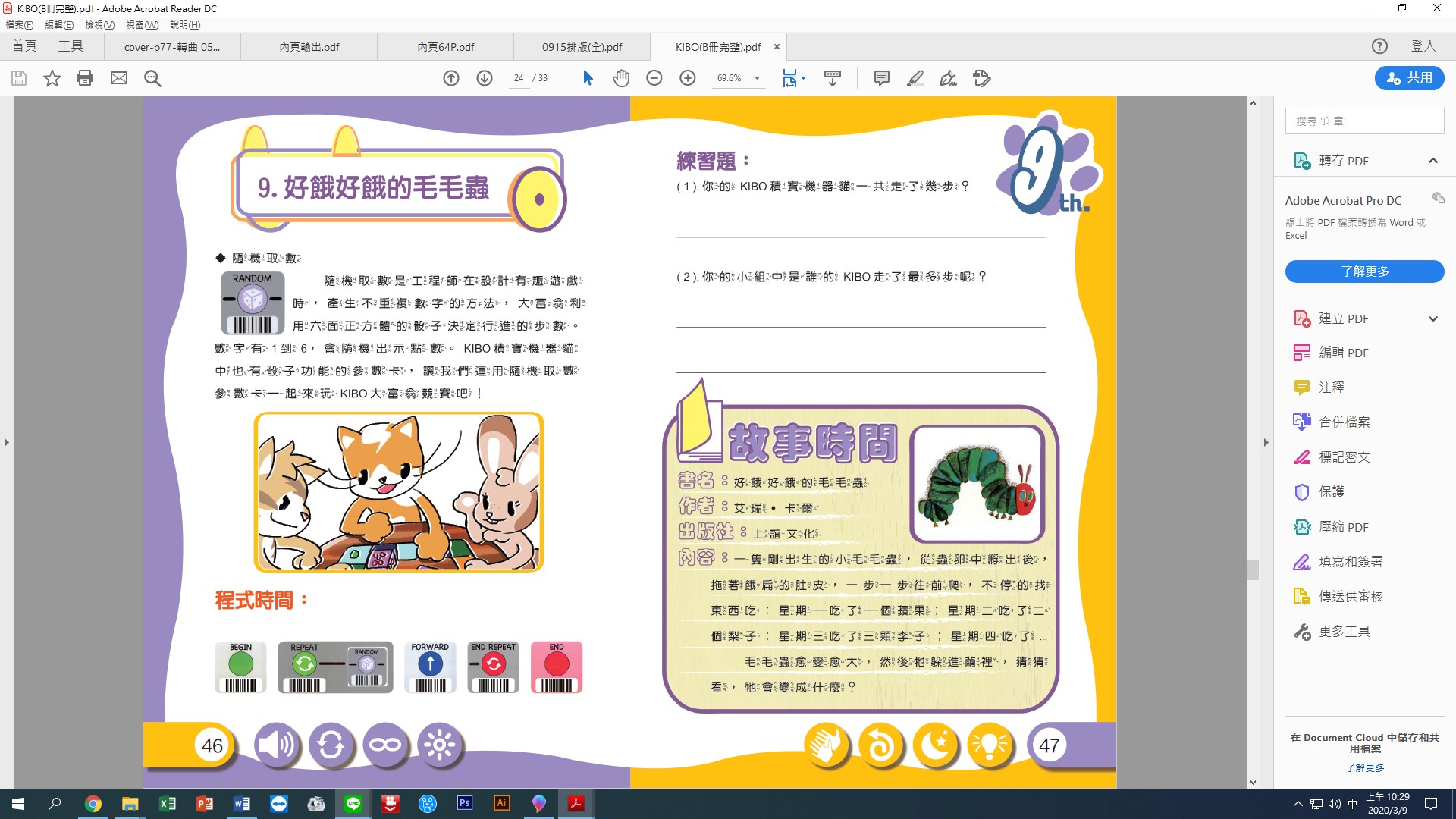Select the Highlight text pen tool
The width and height of the screenshot is (1456, 819).
[x=915, y=78]
